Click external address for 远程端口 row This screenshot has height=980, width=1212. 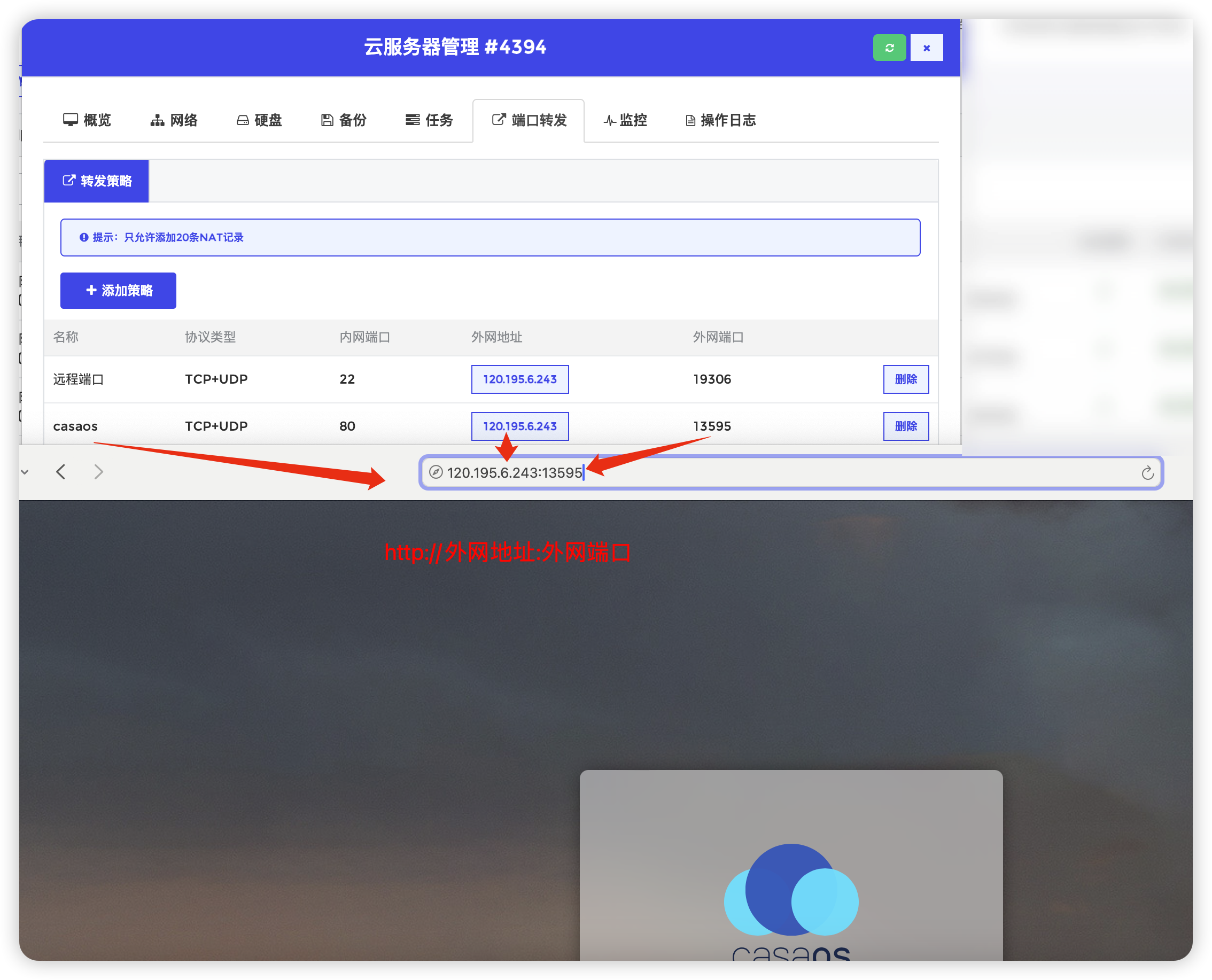(519, 379)
